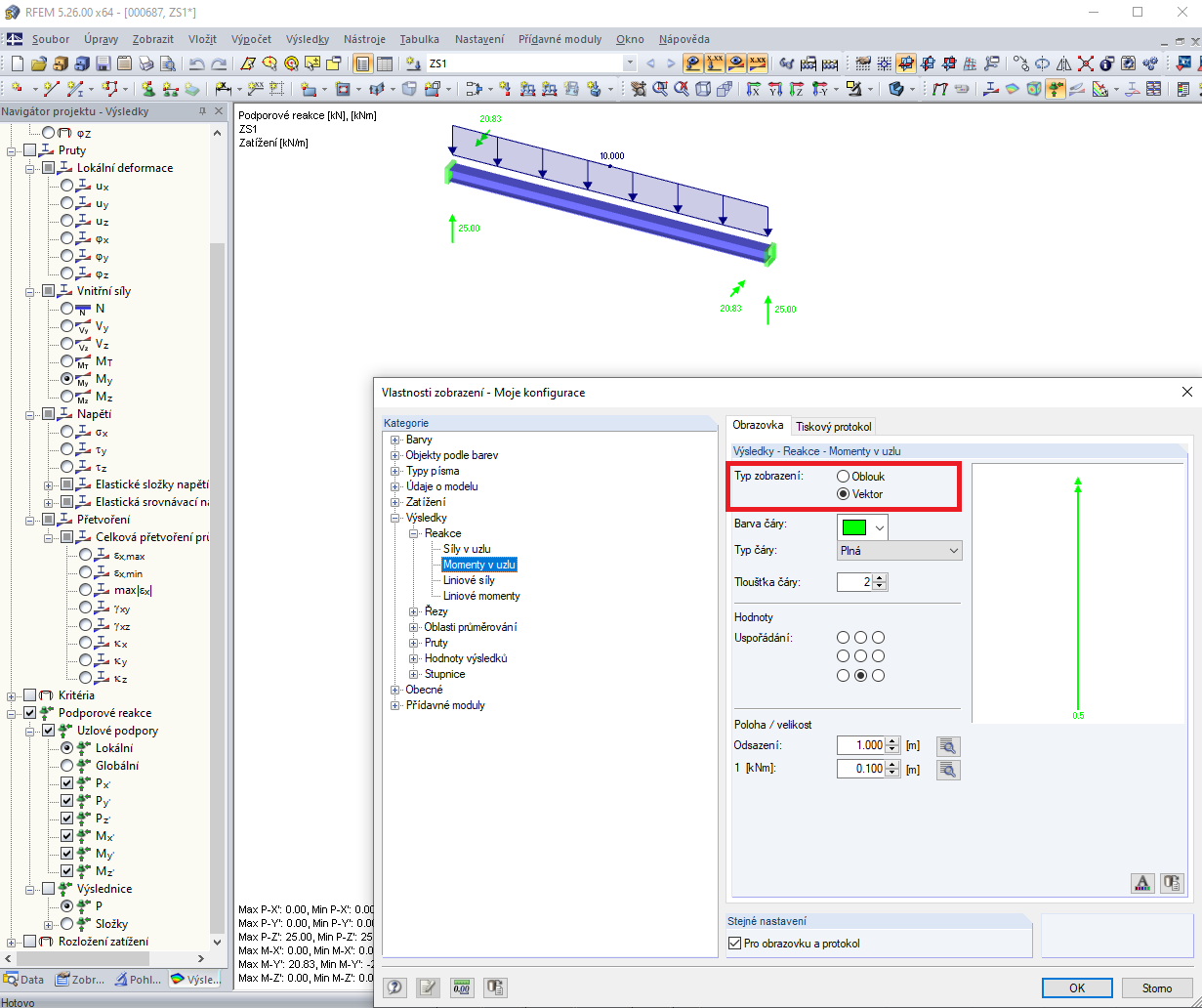This screenshot has width=1202, height=1008.
Task: Switch to the Obrazovka tab
Action: click(759, 425)
